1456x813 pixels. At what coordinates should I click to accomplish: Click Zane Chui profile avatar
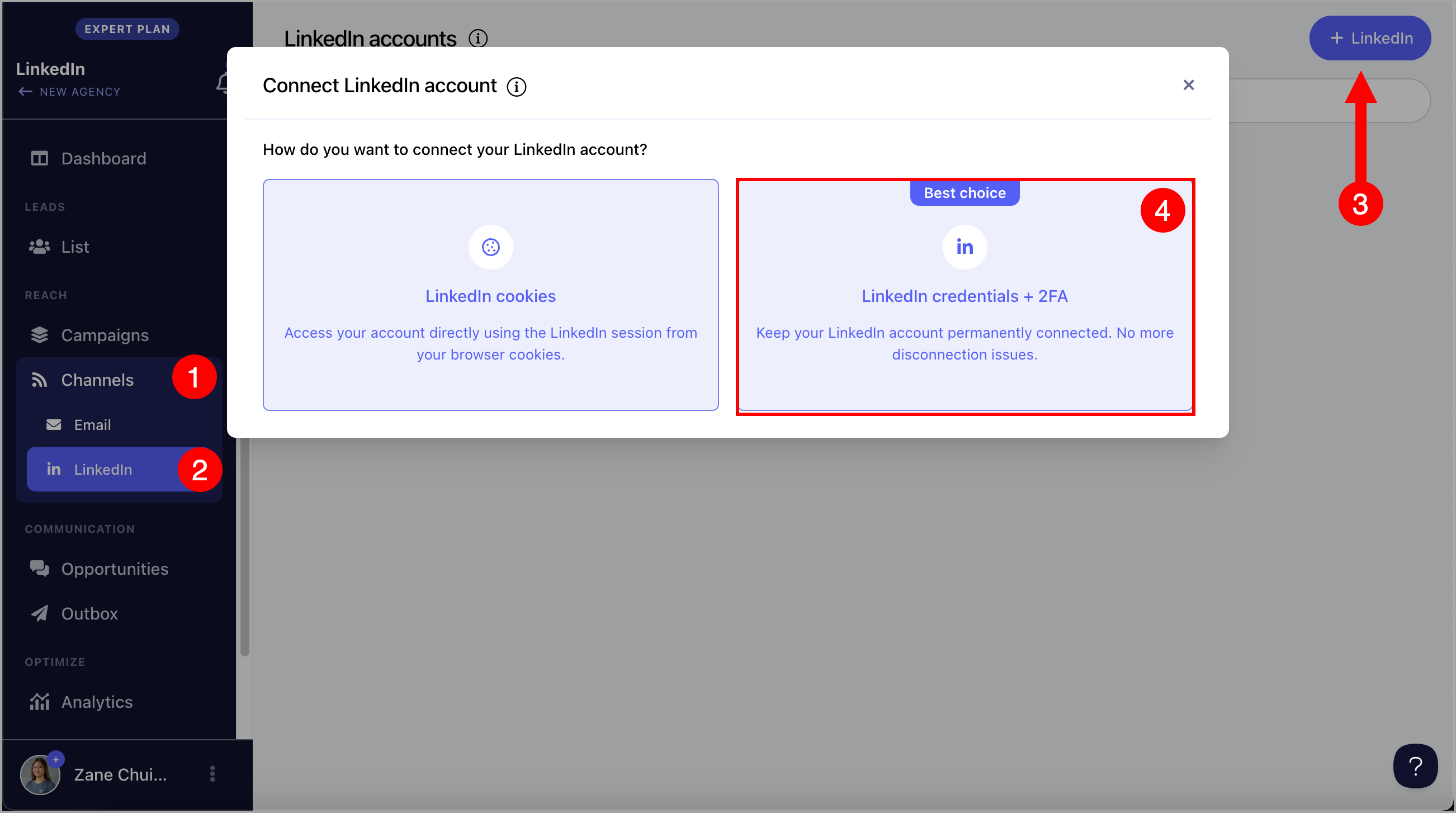(40, 774)
